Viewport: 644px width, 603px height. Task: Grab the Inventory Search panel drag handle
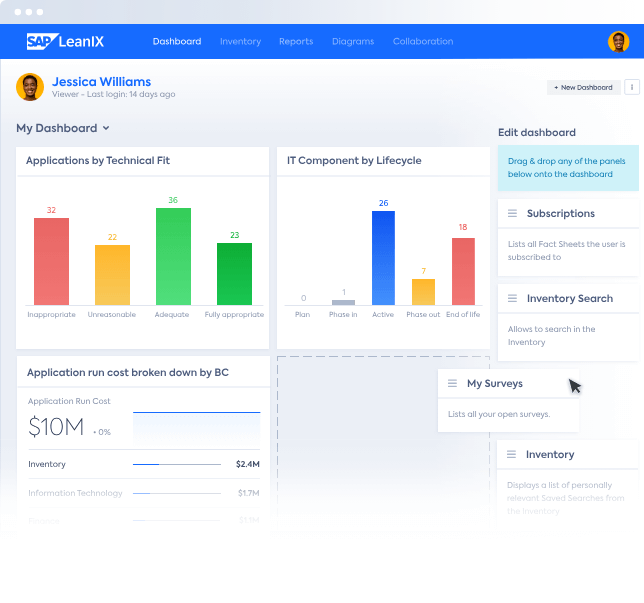[512, 298]
